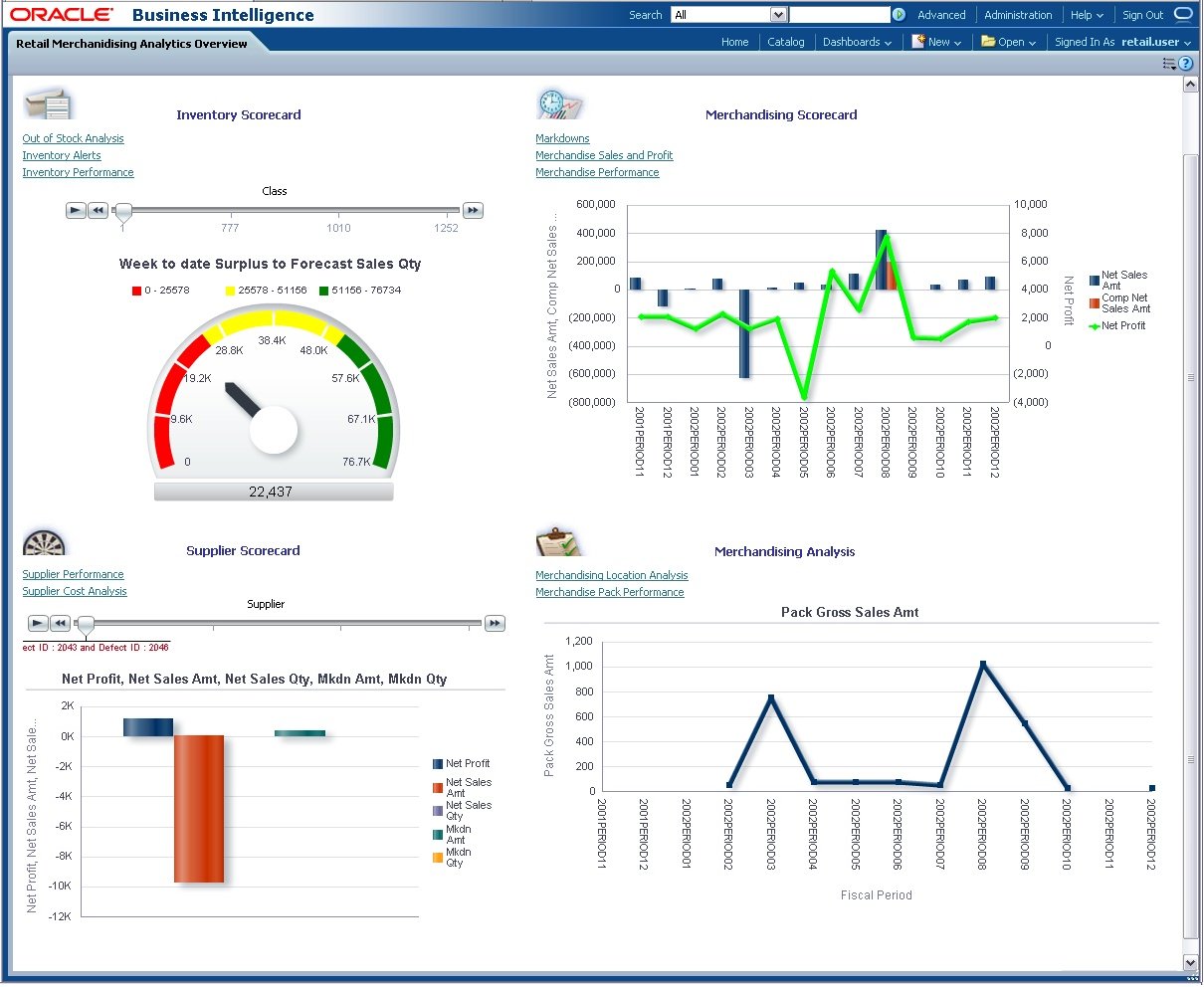Open the dashboard page options icon top right
Image resolution: width=1204 pixels, height=987 pixels.
[1169, 62]
